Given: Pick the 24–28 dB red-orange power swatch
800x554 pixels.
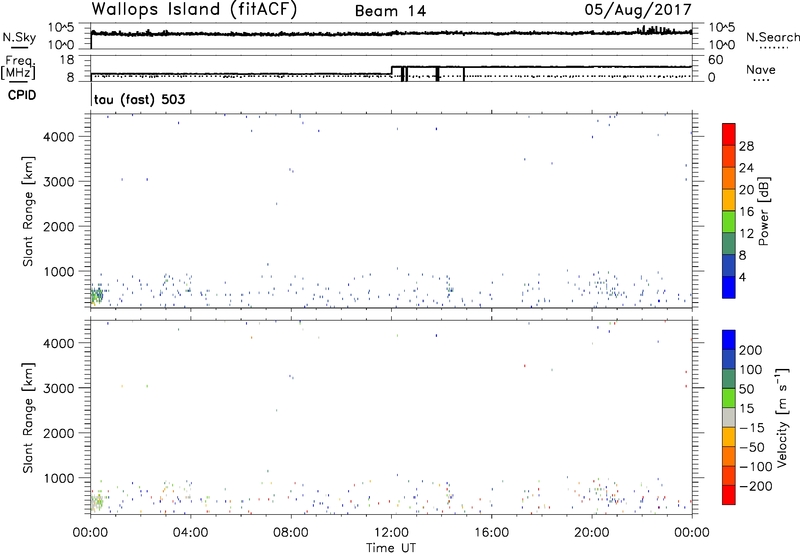Looking at the screenshot, I should [729, 156].
